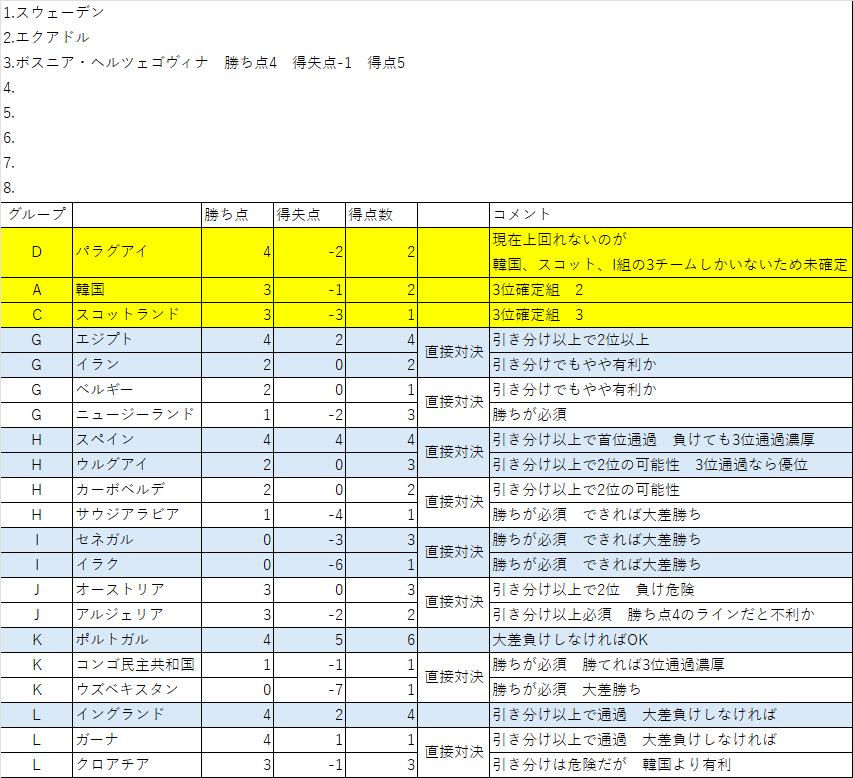Click the group cell 'C' for スコットランド
This screenshot has width=853, height=778.
36,315
